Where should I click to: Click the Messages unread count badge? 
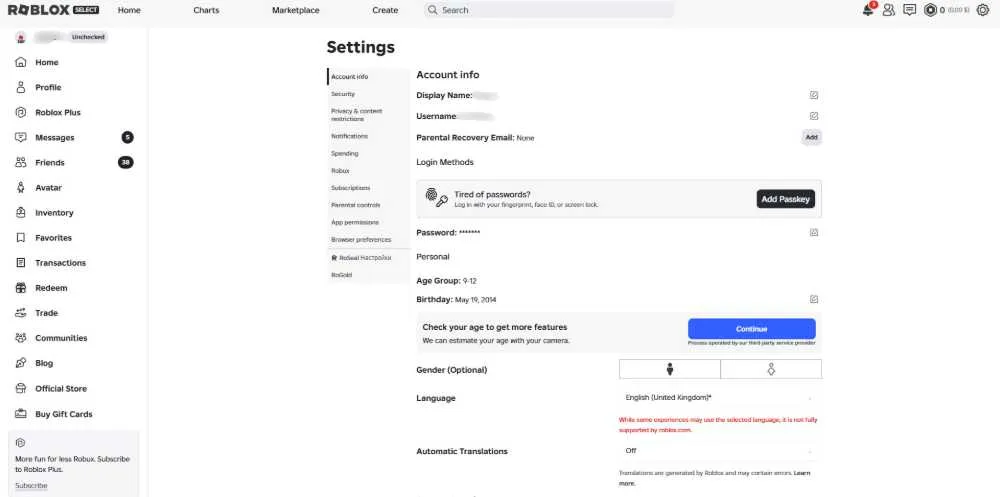[x=128, y=137]
